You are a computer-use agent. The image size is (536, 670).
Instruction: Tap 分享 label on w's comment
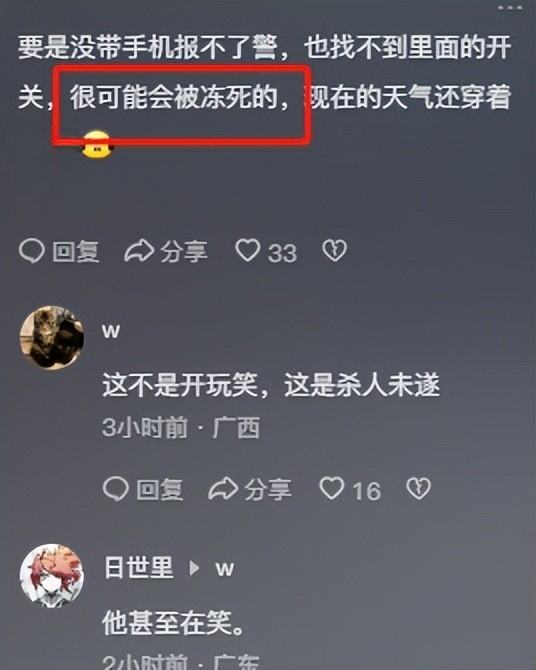pos(268,489)
